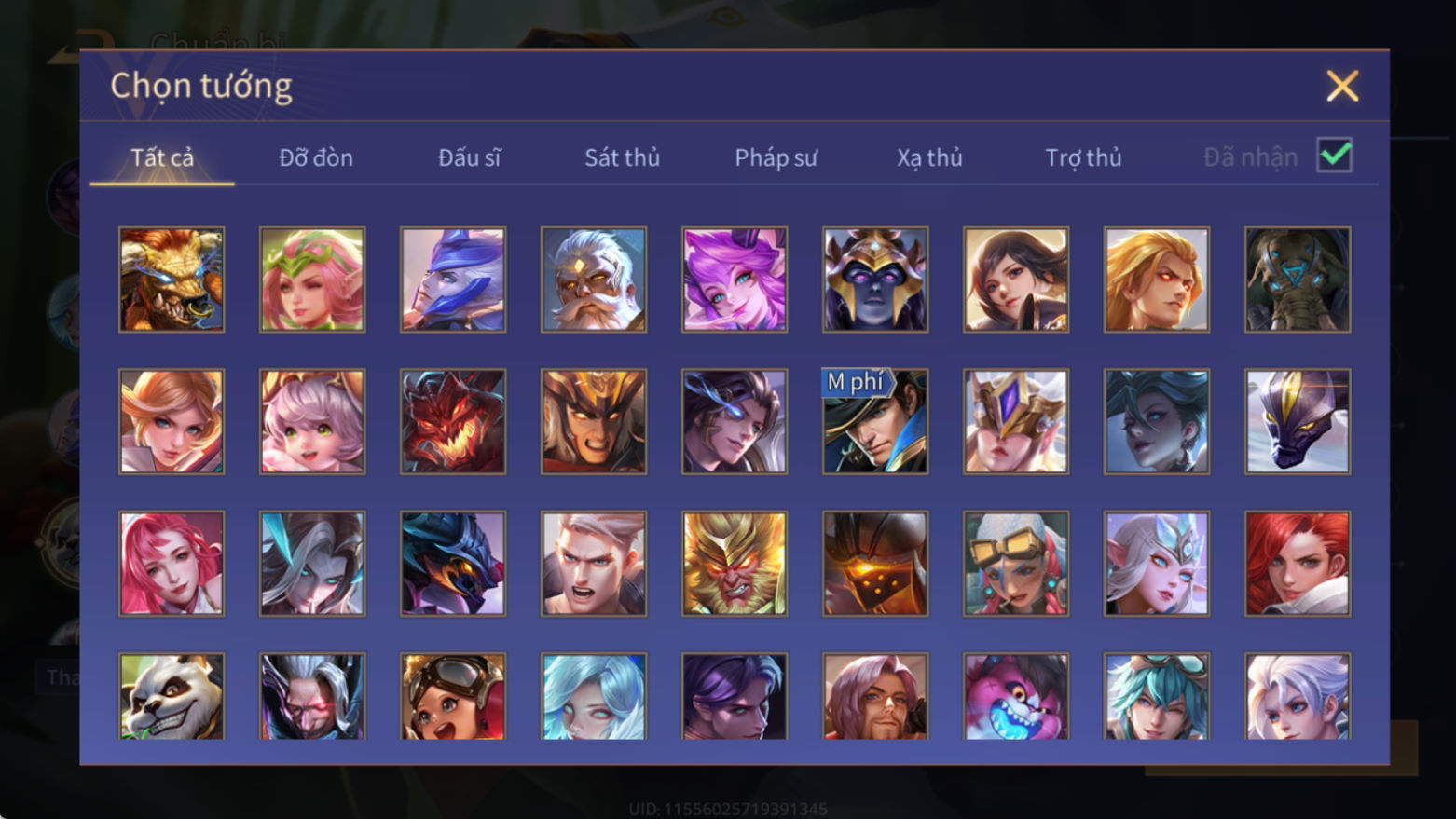
Task: Switch to the 'Đỡ đòn' tab
Action: pyautogui.click(x=316, y=157)
